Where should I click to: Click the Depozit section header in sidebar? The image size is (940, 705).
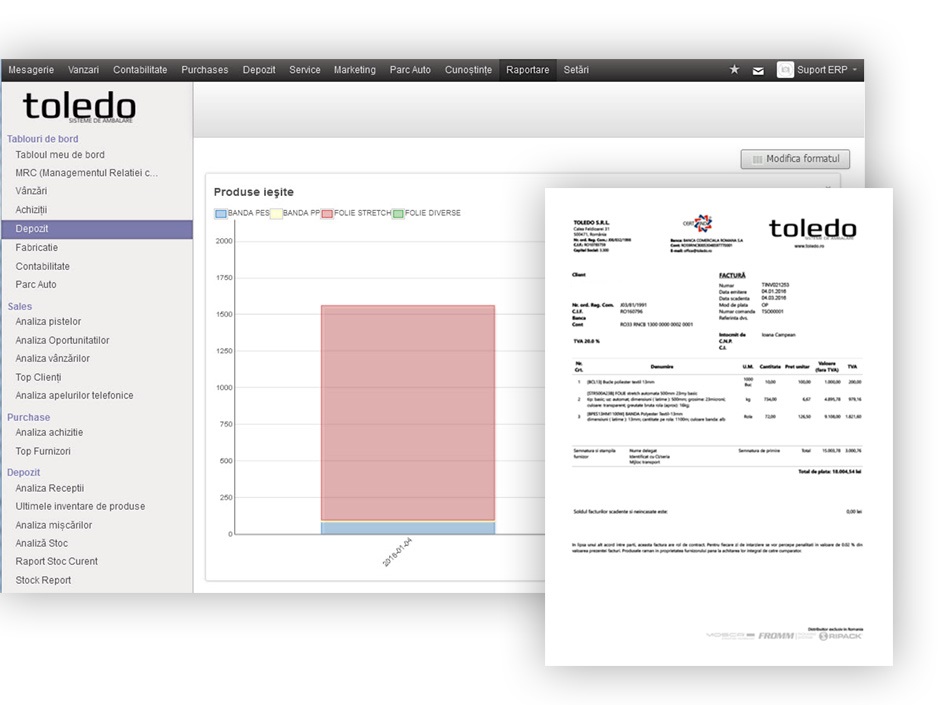(x=23, y=472)
